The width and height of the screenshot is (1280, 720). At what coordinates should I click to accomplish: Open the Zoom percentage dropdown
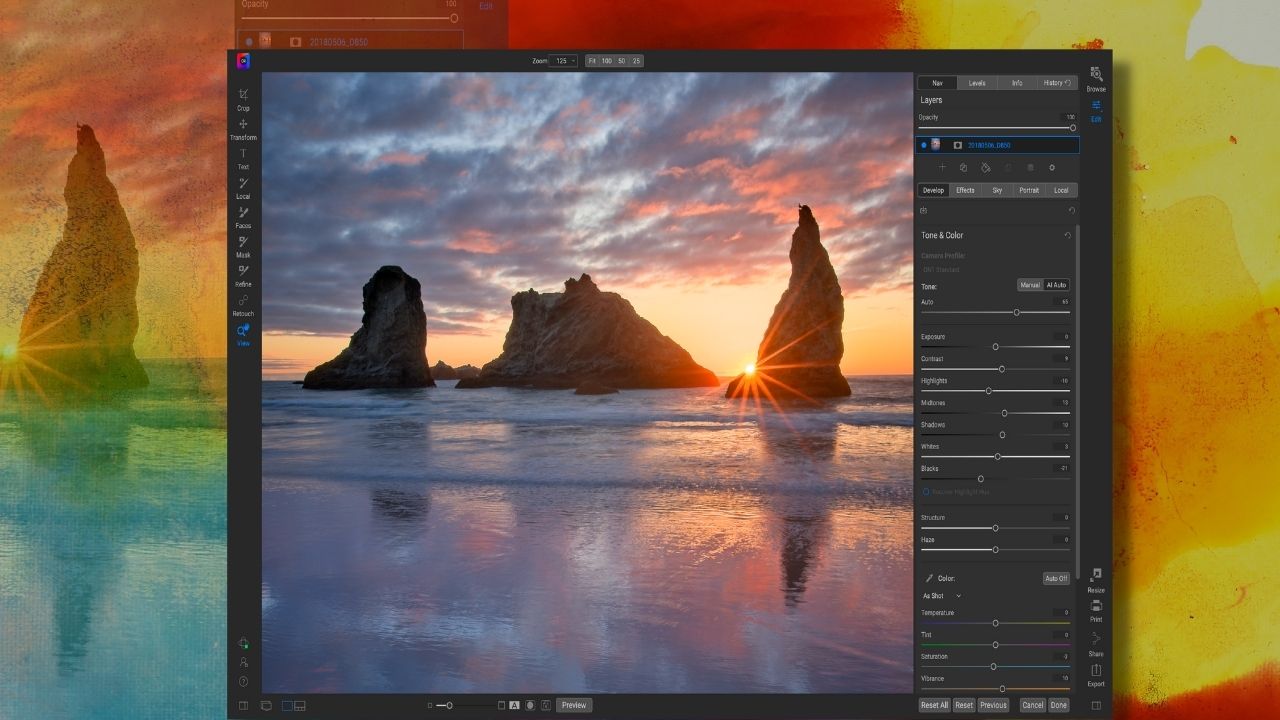click(x=565, y=61)
